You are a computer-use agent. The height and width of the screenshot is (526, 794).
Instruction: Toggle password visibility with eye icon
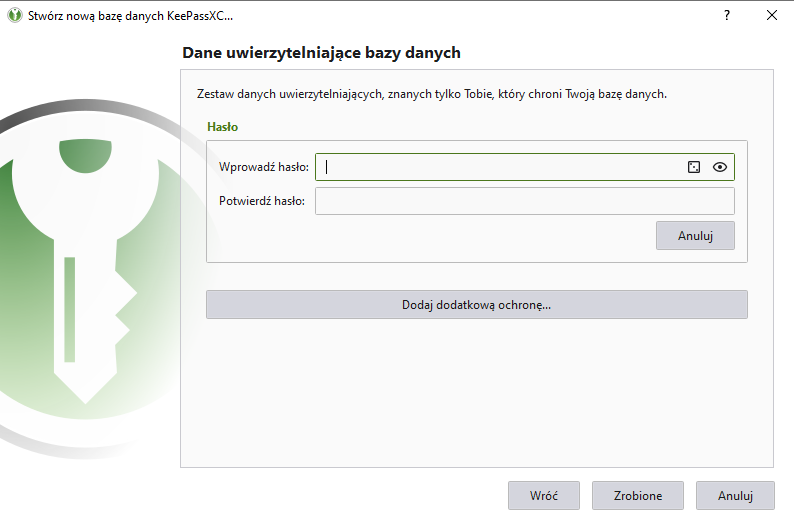720,167
